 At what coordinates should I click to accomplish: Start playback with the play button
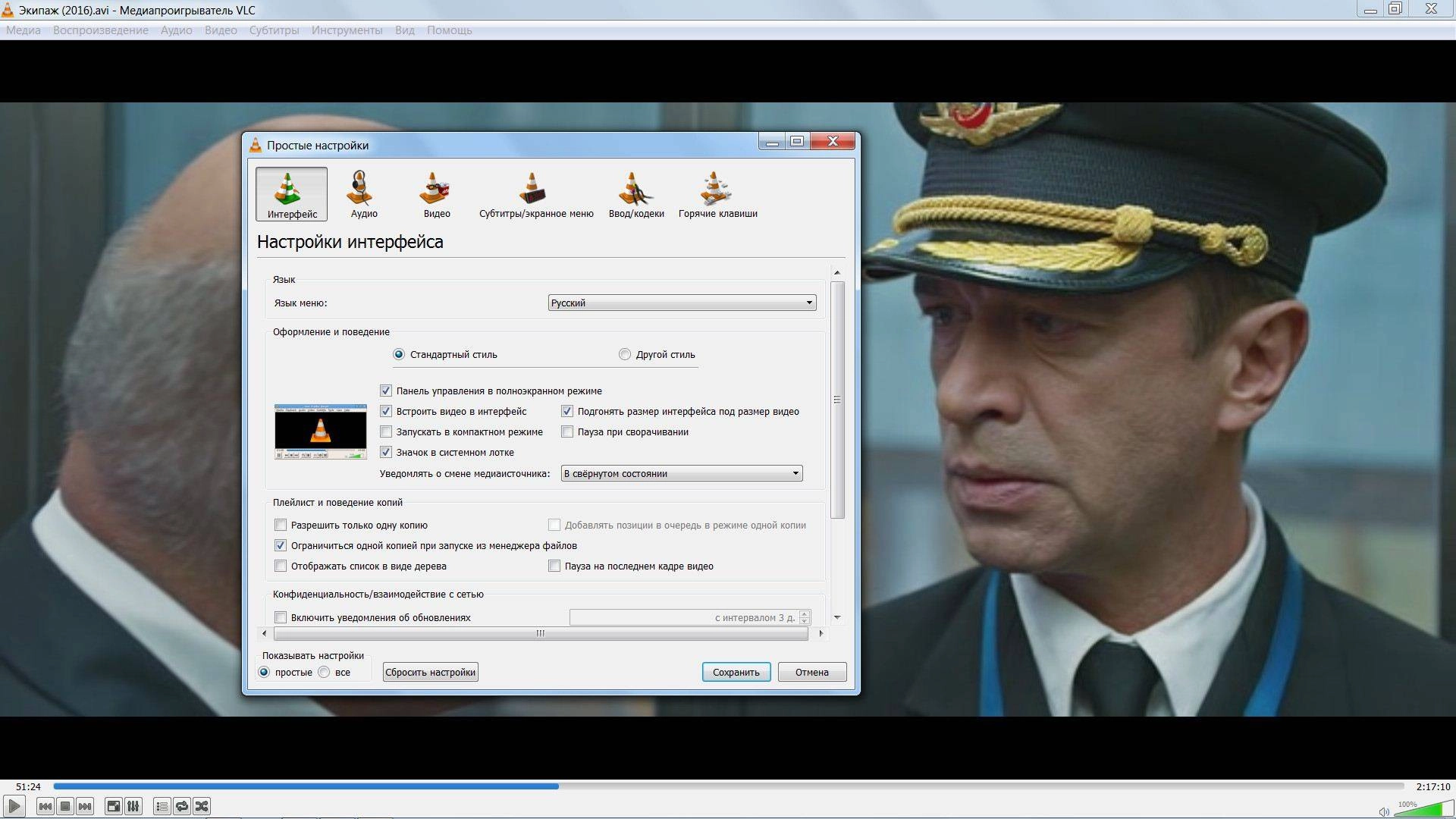tap(14, 806)
